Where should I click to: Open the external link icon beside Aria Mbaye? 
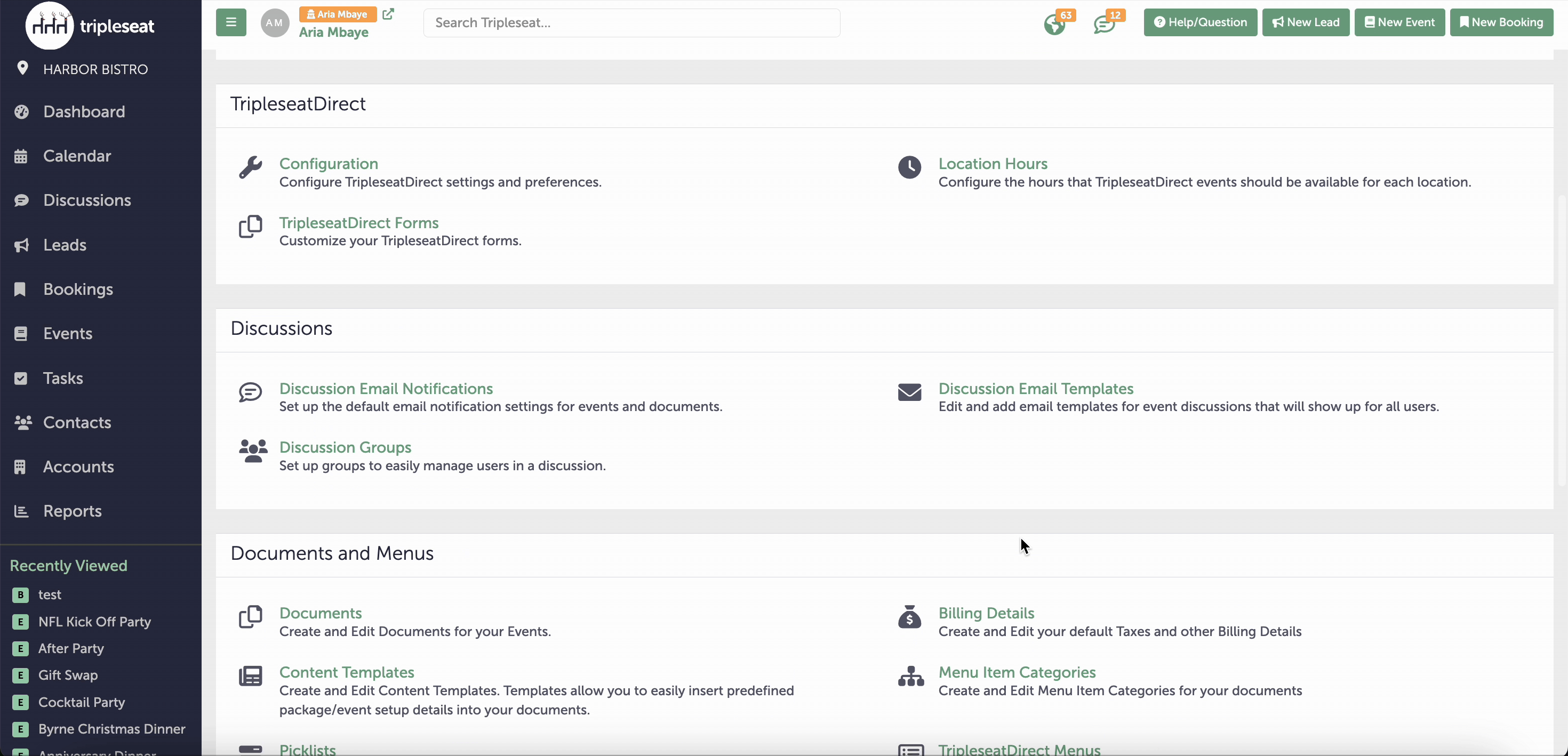[x=388, y=13]
